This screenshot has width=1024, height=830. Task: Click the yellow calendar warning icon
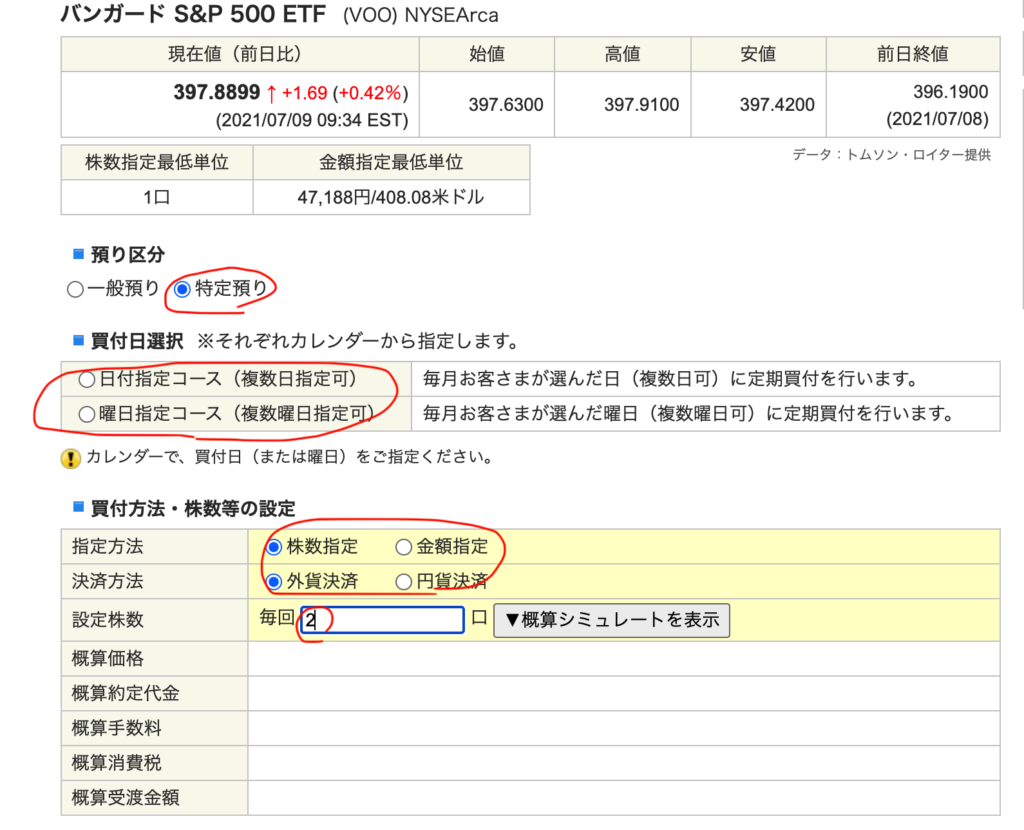coord(71,458)
